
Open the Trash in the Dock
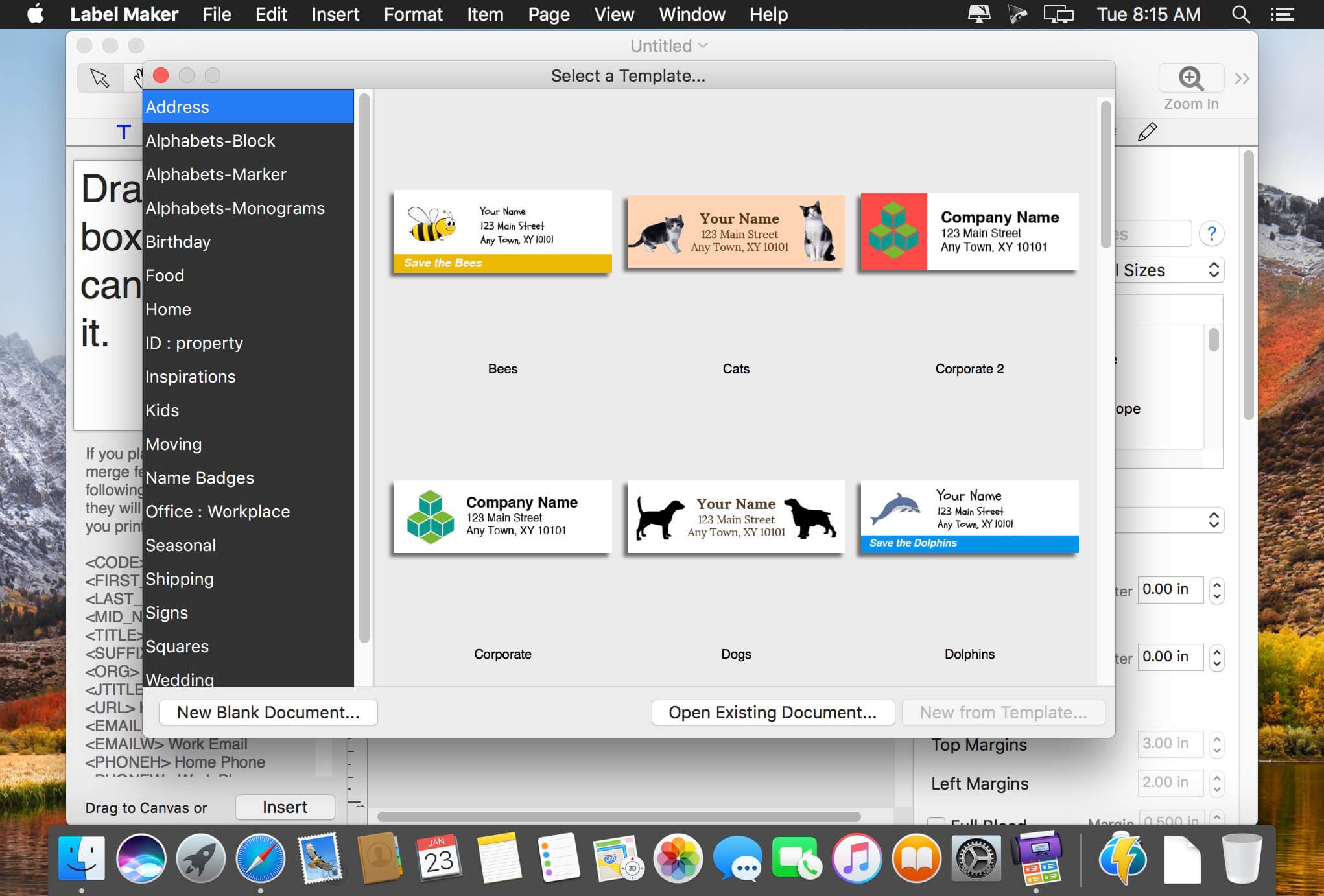point(1242,858)
